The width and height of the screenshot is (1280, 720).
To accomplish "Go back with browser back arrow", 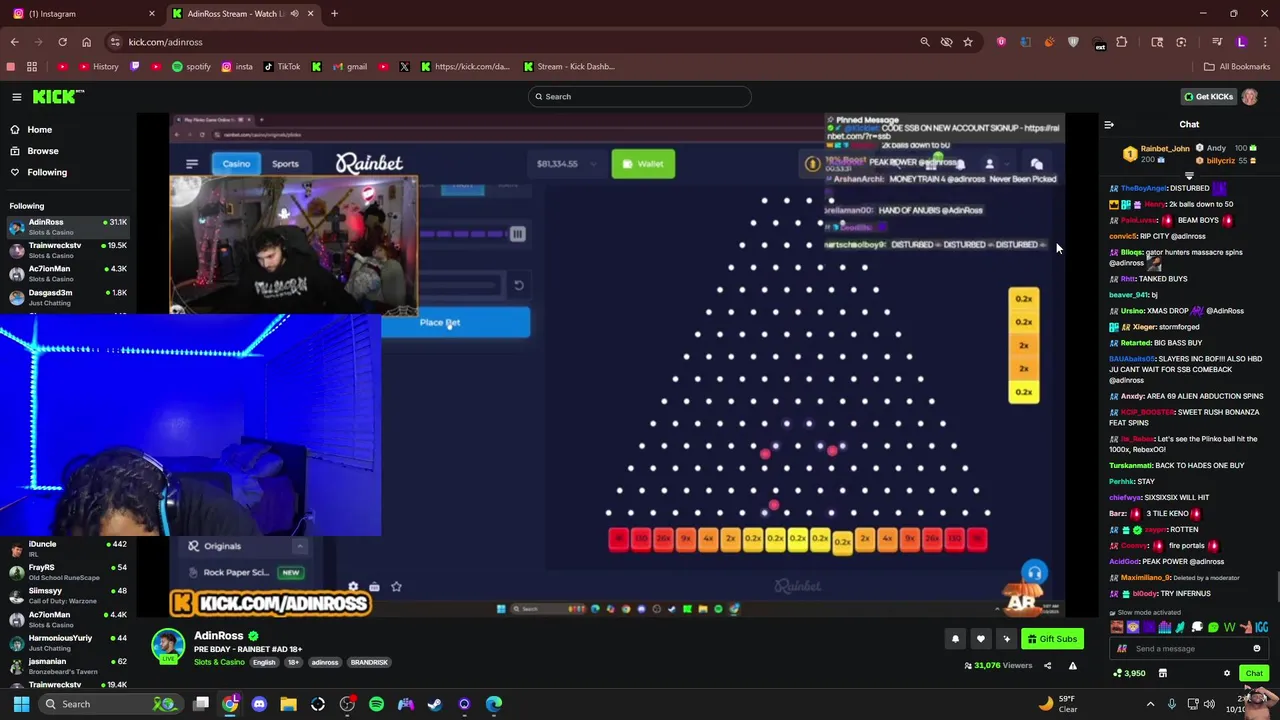I will tap(14, 42).
